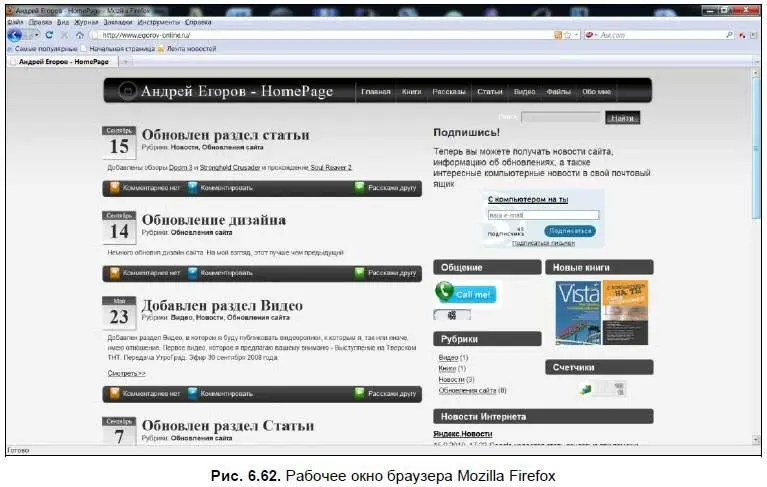
Task: Open the Vista book cover thumbnail
Action: tap(578, 313)
